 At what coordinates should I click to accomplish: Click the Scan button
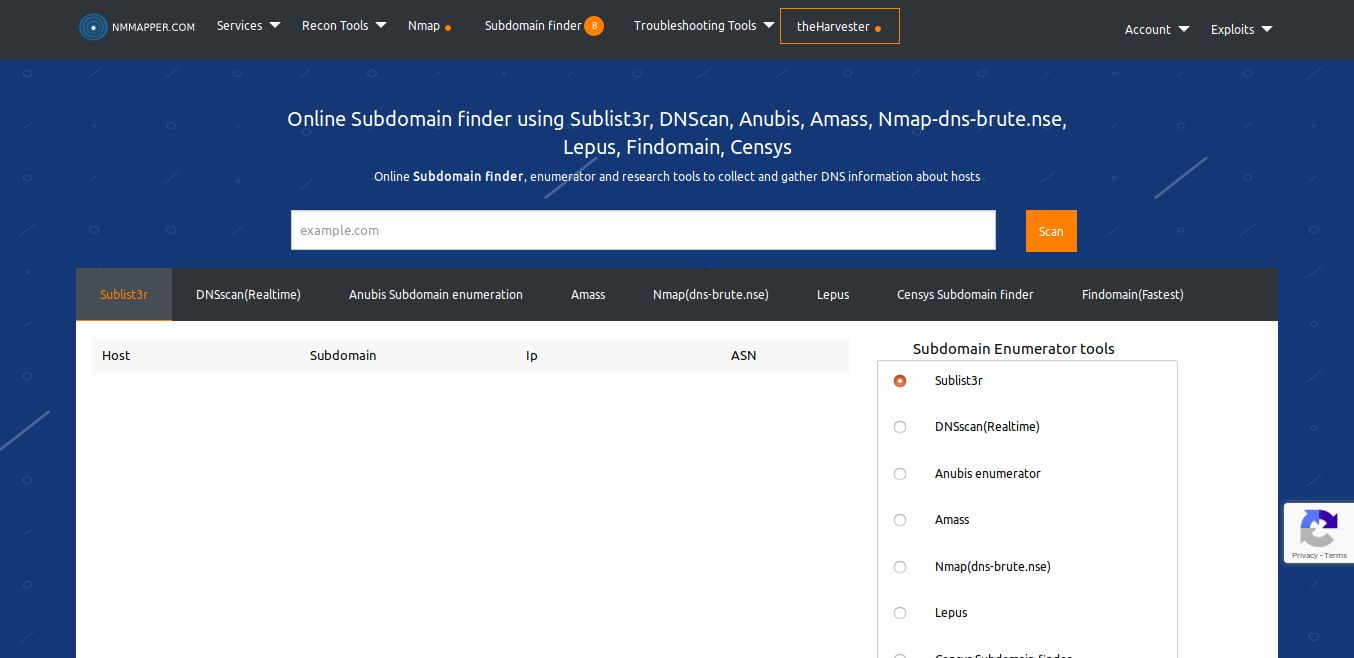pos(1051,231)
